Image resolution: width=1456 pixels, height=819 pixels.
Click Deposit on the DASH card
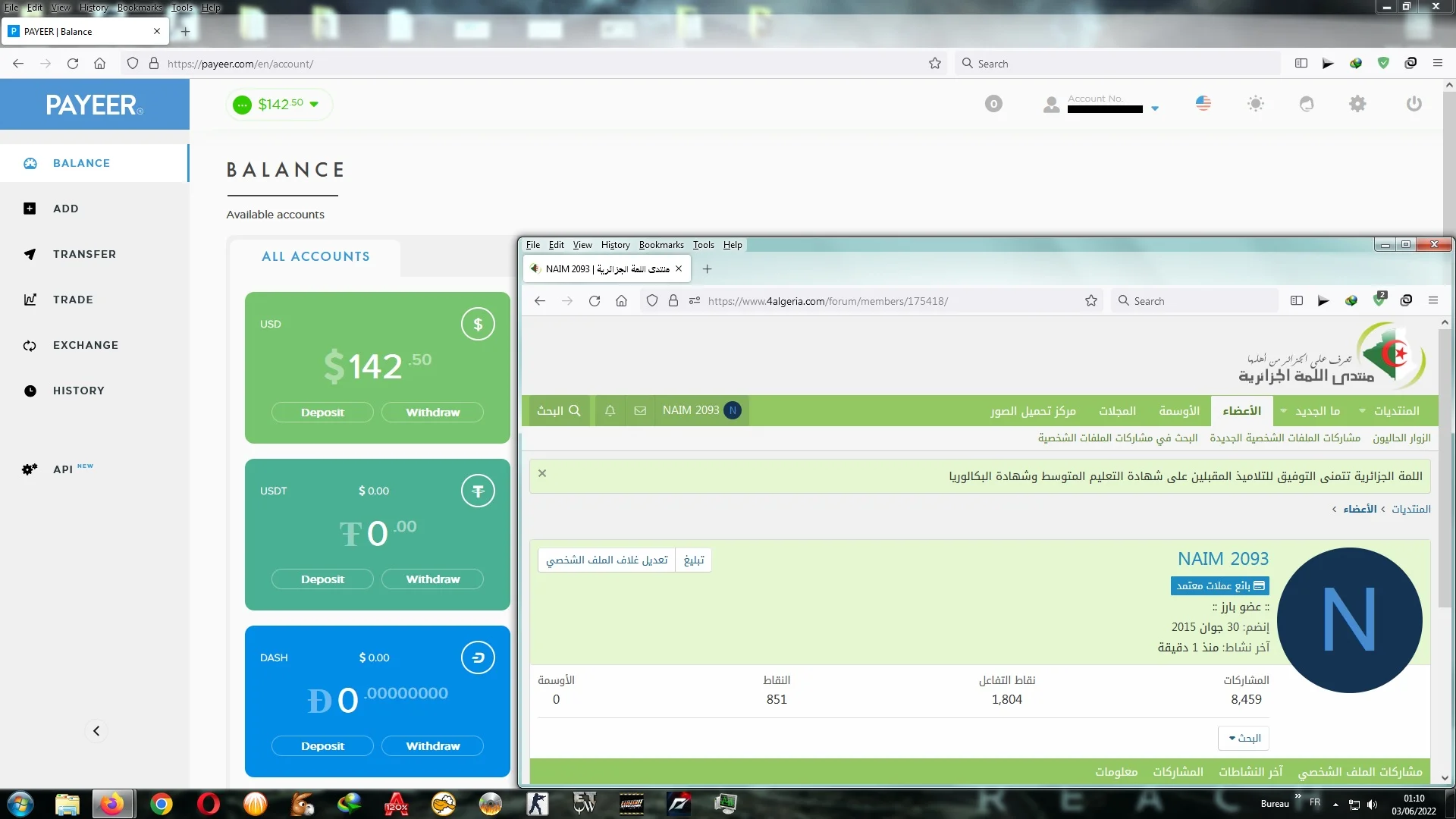coord(322,746)
